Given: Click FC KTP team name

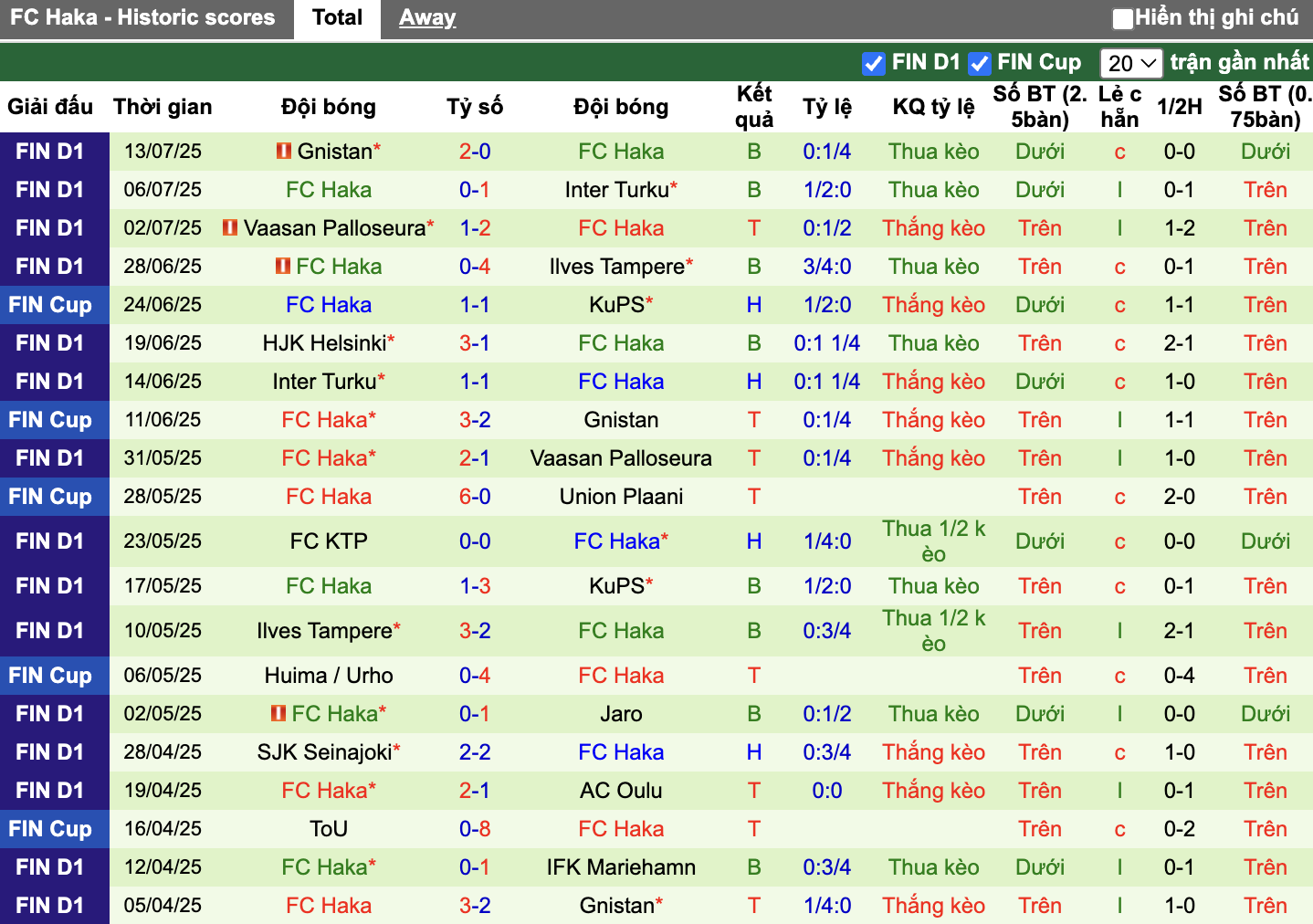Looking at the screenshot, I should [x=329, y=541].
